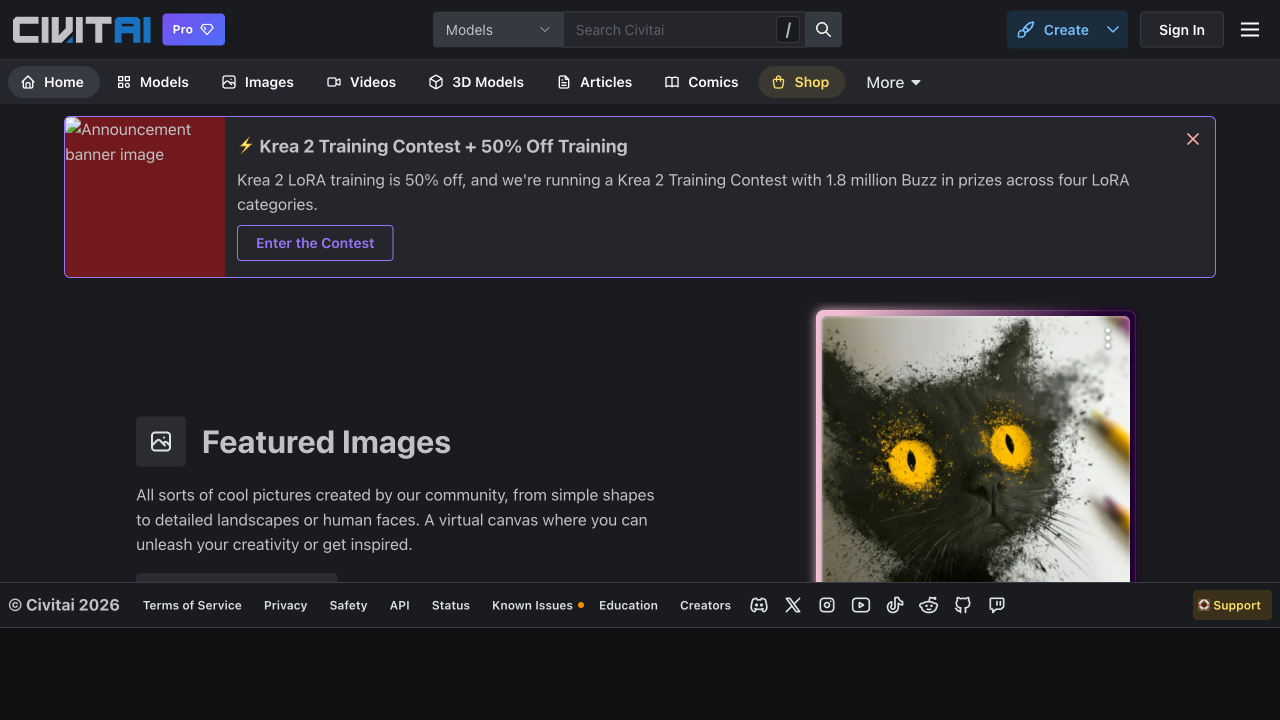This screenshot has height=720, width=1280.
Task: Expand the Create dropdown chevron
Action: click(x=1113, y=30)
